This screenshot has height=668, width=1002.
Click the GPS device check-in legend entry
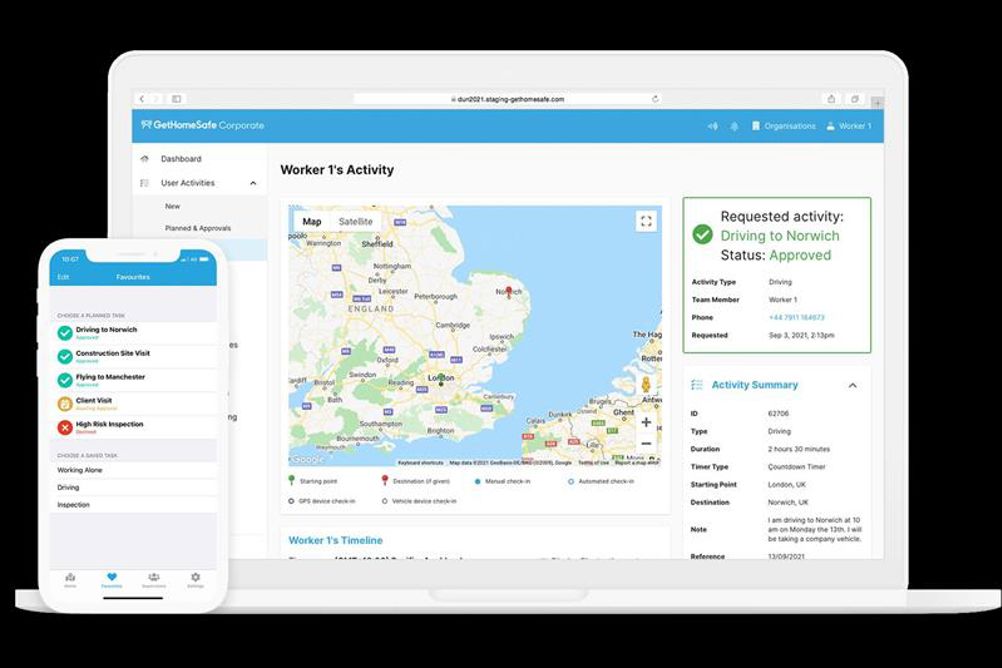pyautogui.click(x=321, y=501)
